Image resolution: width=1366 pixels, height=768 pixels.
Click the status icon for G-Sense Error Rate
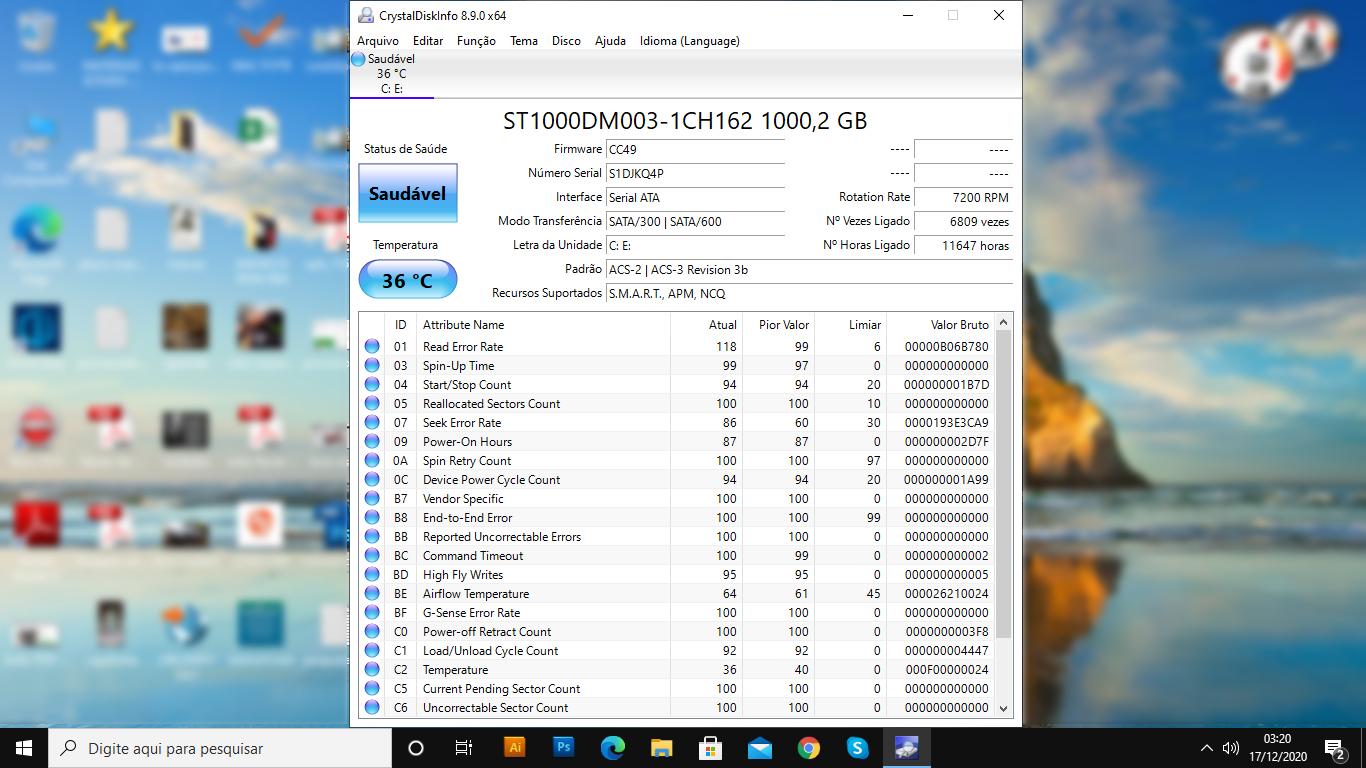click(x=372, y=613)
